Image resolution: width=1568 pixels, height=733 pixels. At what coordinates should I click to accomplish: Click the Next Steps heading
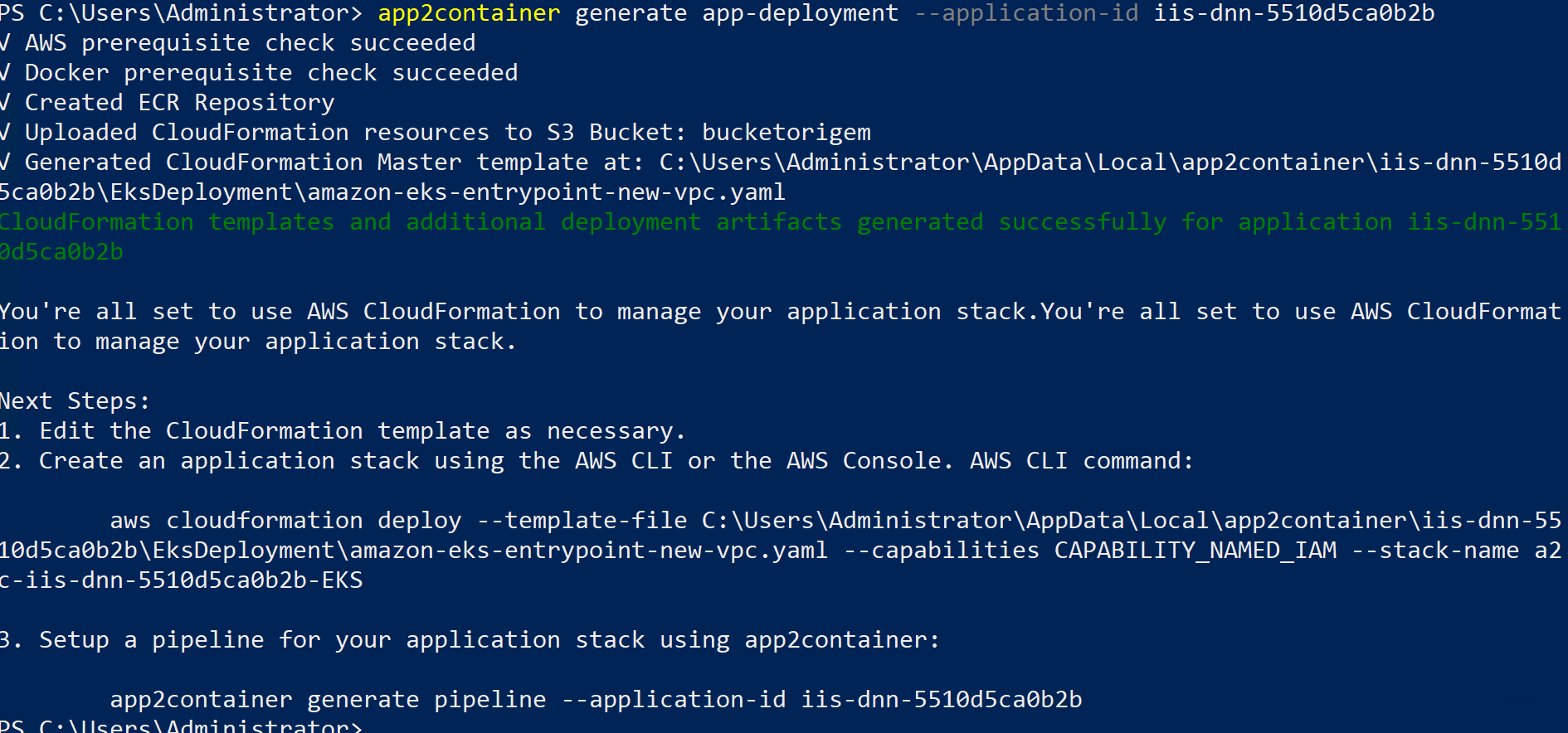75,401
